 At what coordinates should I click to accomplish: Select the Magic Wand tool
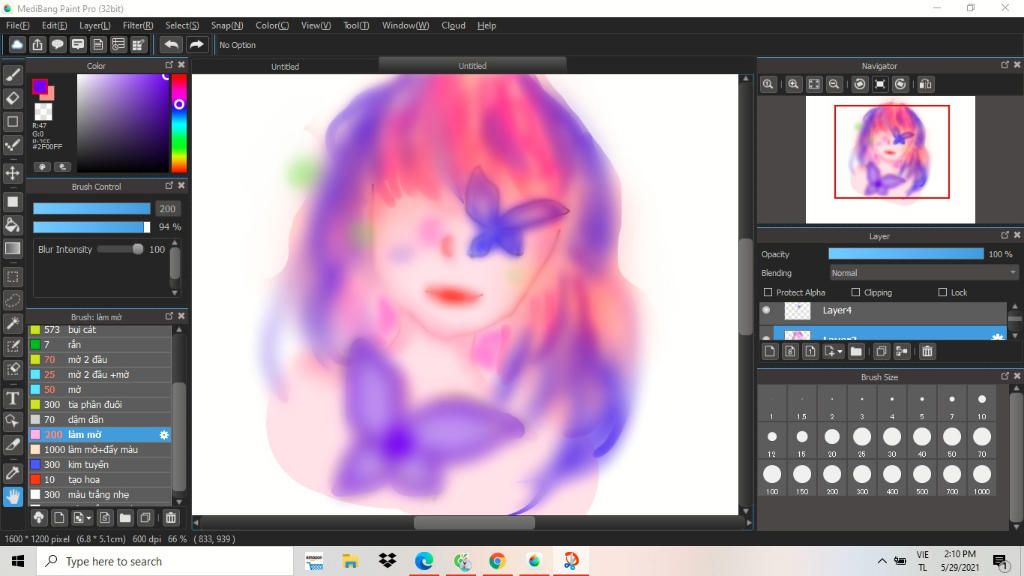click(x=12, y=324)
